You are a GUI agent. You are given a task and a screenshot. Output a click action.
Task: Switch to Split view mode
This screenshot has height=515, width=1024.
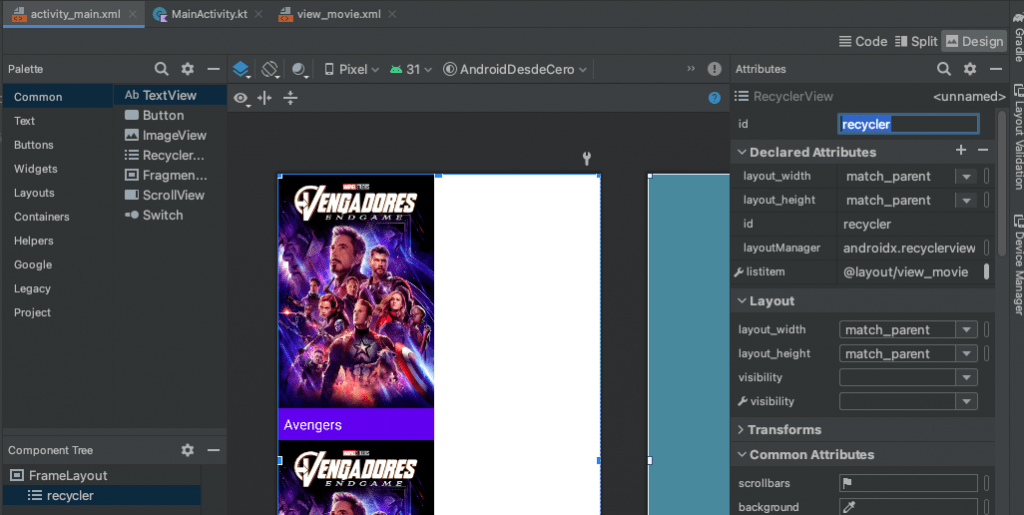pyautogui.click(x=916, y=41)
